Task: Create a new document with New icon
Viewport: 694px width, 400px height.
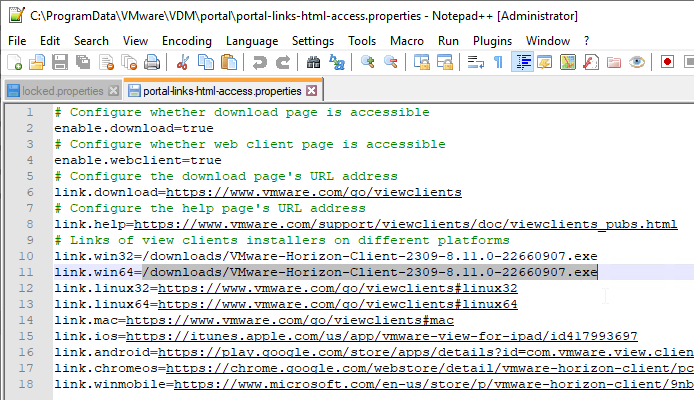Action: (x=15, y=62)
